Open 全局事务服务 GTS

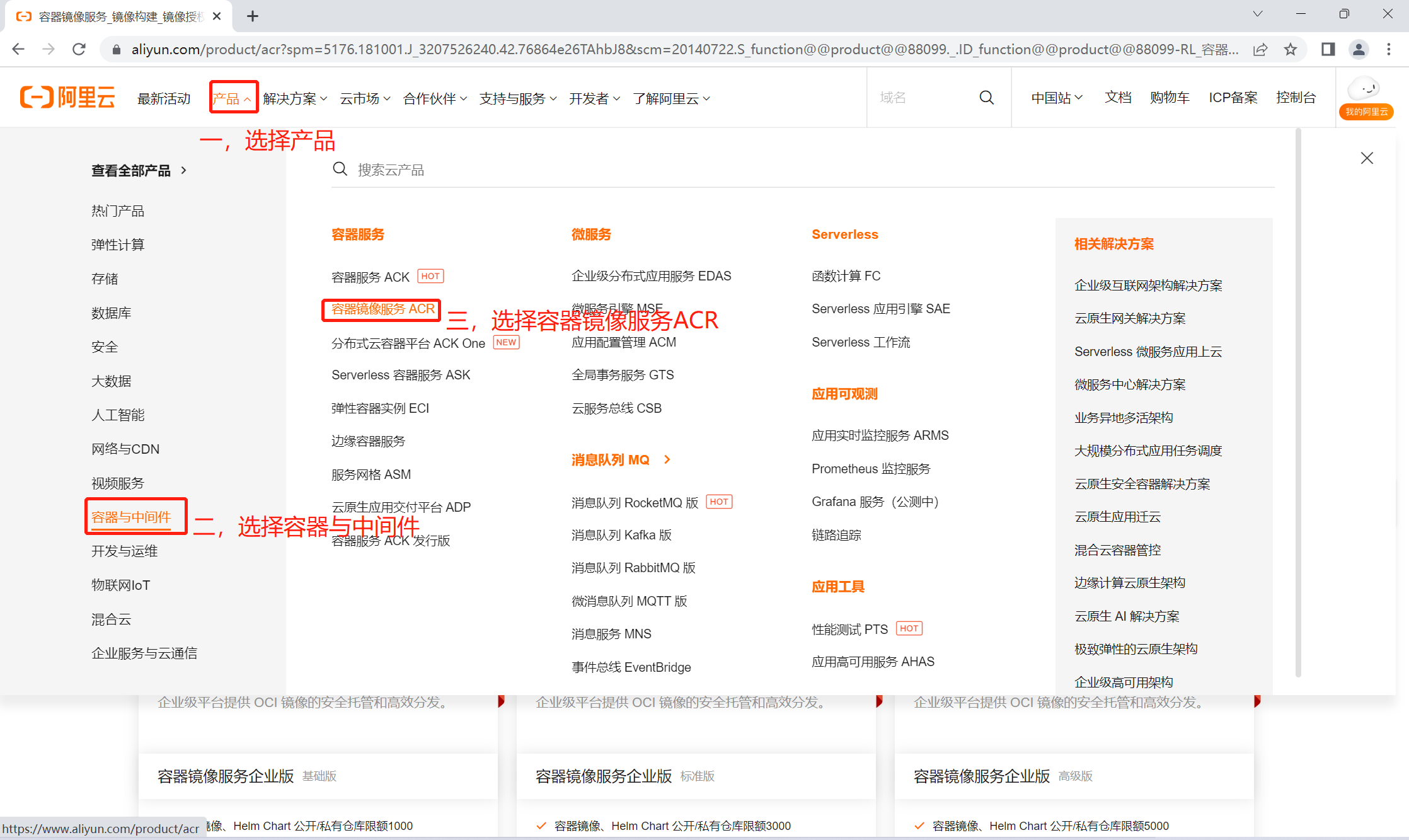tap(623, 375)
